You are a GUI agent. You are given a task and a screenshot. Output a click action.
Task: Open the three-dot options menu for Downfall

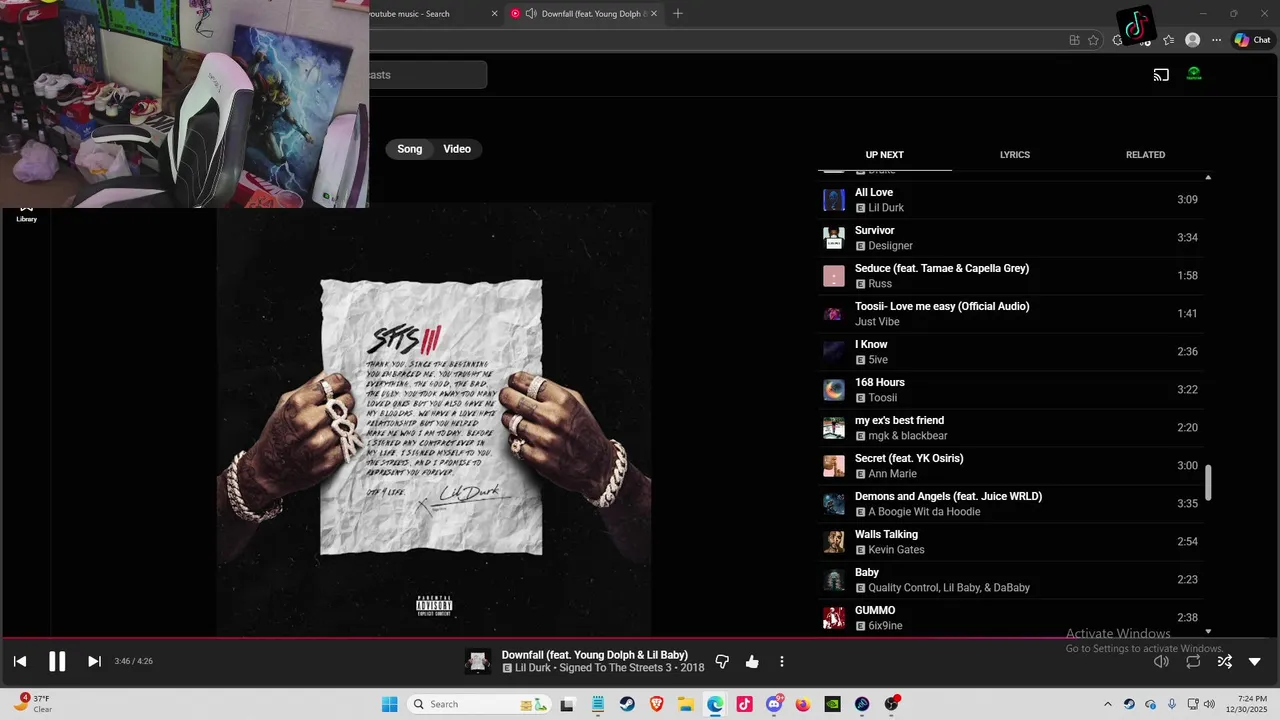pyautogui.click(x=782, y=662)
